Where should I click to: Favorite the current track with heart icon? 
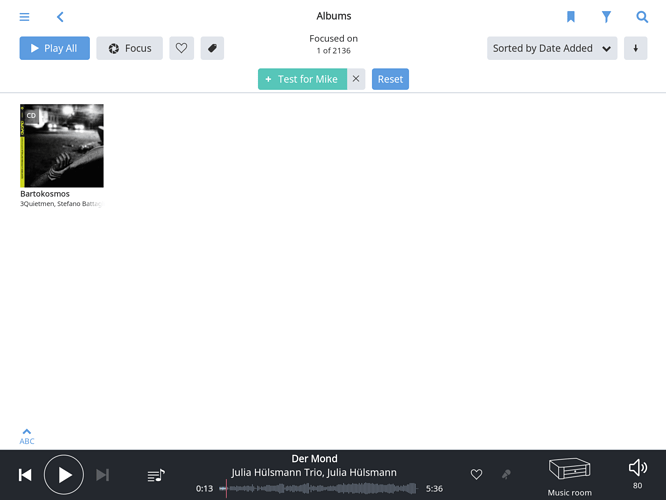tap(476, 474)
